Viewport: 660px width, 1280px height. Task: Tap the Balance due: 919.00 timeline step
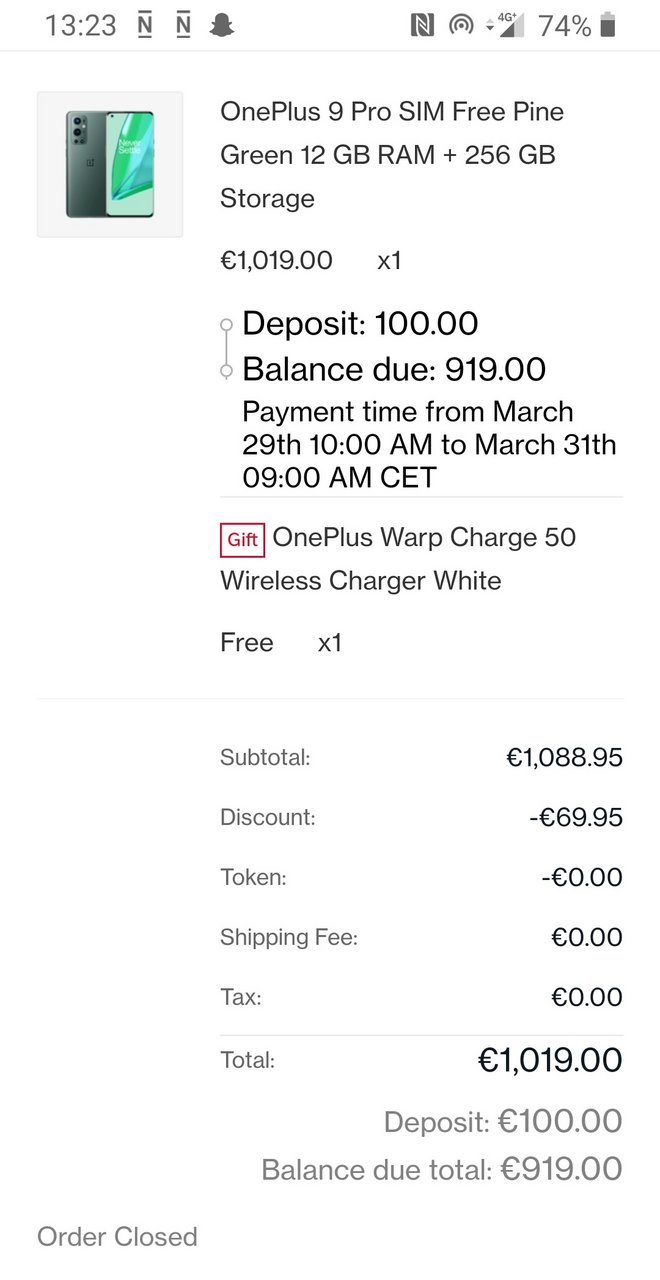(394, 370)
